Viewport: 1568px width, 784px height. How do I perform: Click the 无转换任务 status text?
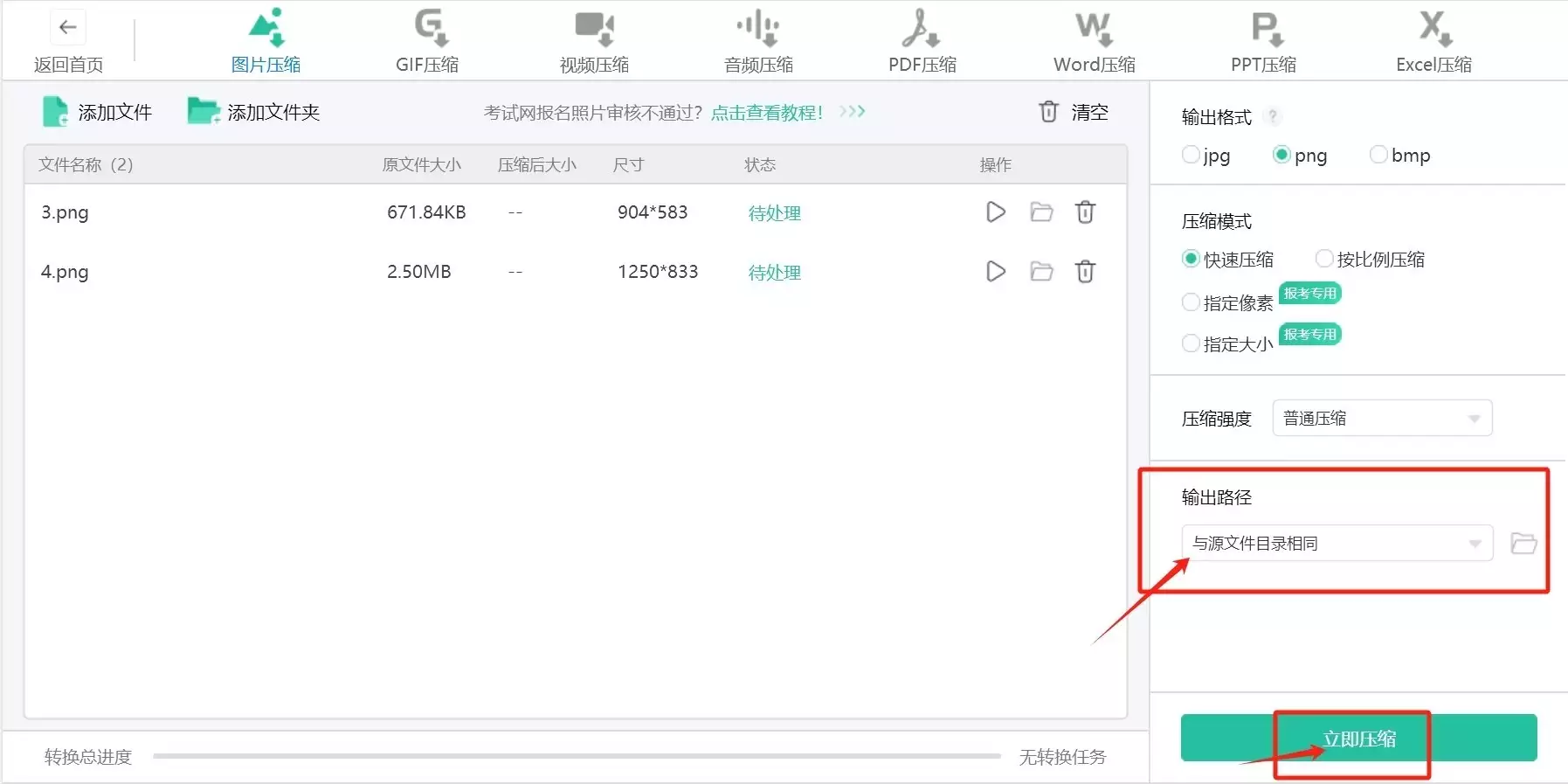tap(1062, 757)
